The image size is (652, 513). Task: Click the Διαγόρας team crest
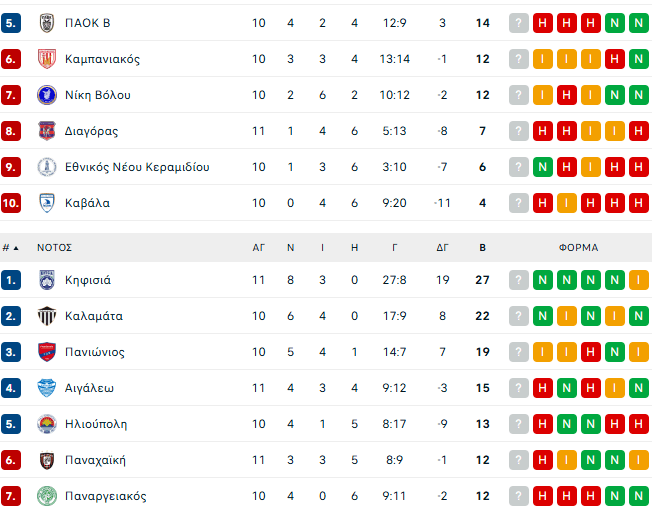(x=46, y=131)
